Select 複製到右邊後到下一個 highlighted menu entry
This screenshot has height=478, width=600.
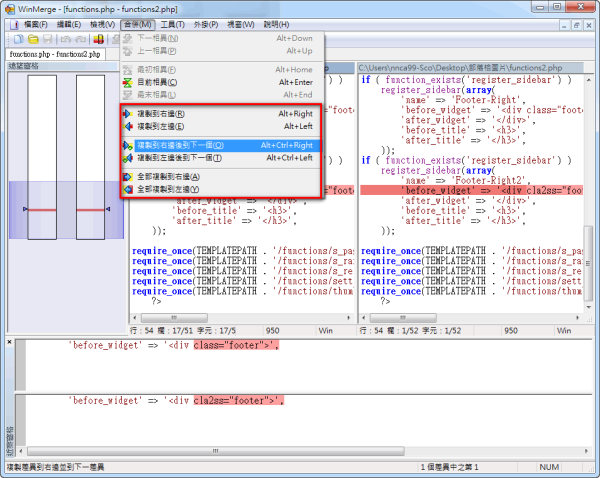(180, 145)
